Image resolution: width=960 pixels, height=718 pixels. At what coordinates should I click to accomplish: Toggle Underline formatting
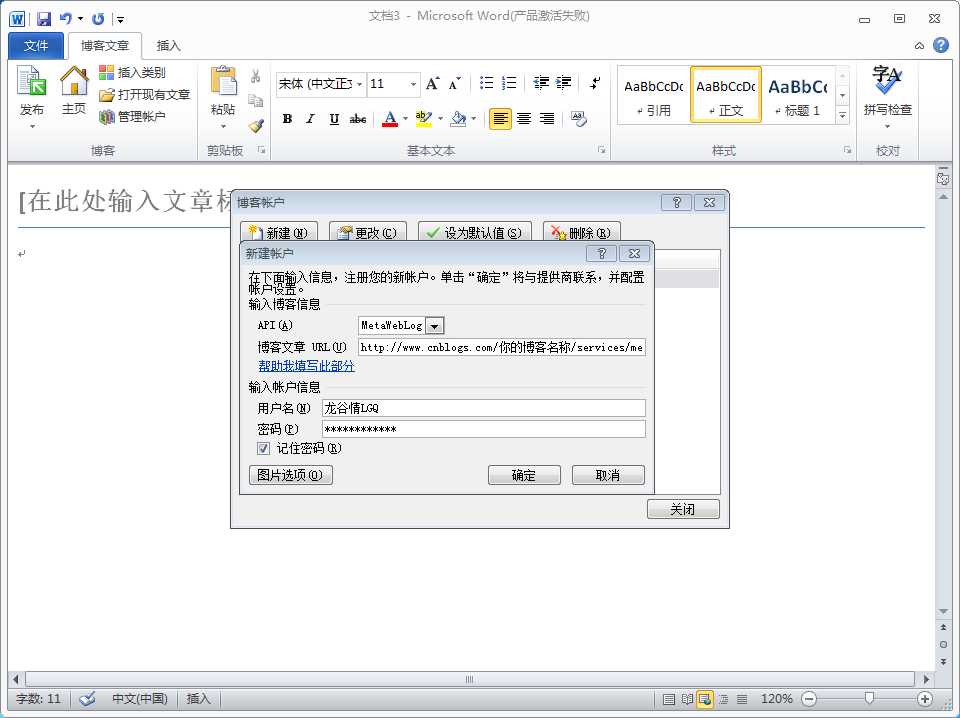(334, 119)
